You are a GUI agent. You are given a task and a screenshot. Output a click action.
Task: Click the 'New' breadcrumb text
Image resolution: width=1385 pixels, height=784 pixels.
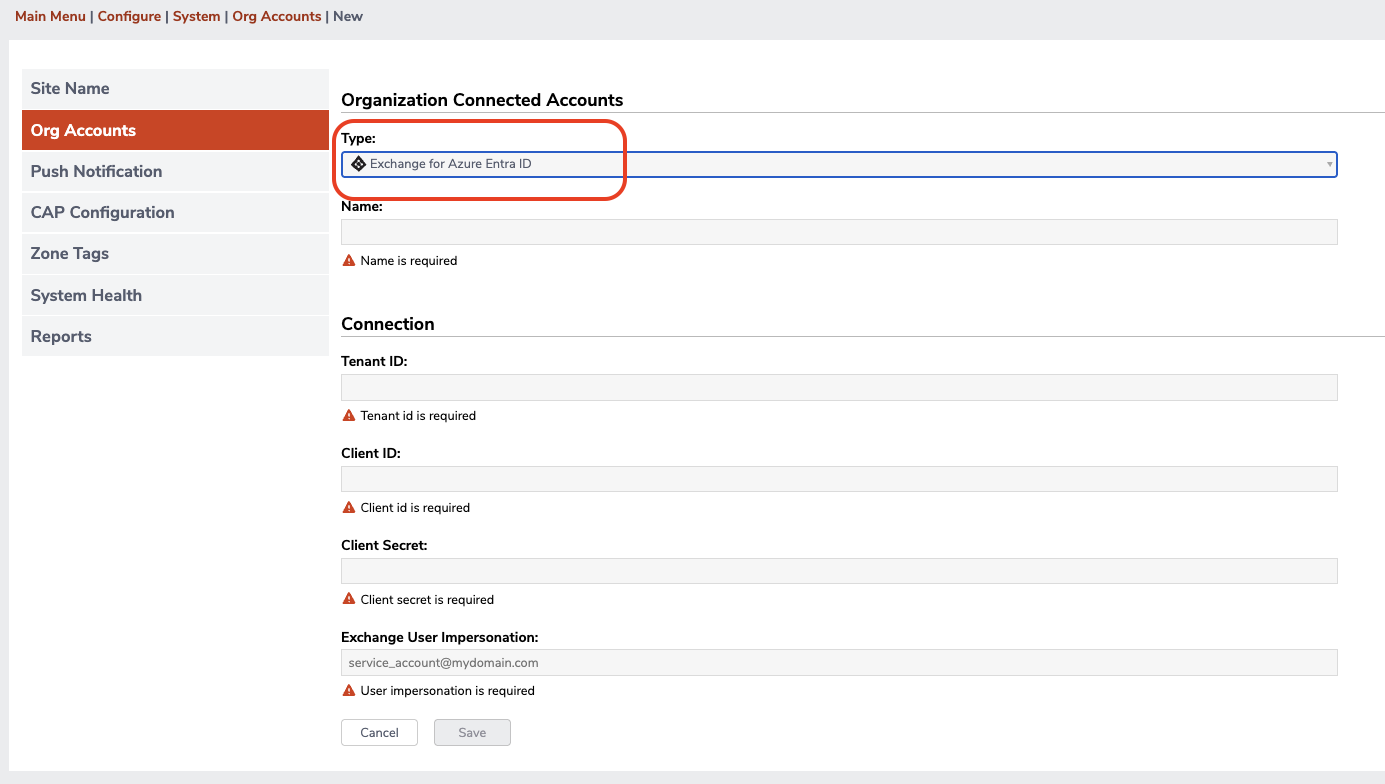tap(348, 16)
